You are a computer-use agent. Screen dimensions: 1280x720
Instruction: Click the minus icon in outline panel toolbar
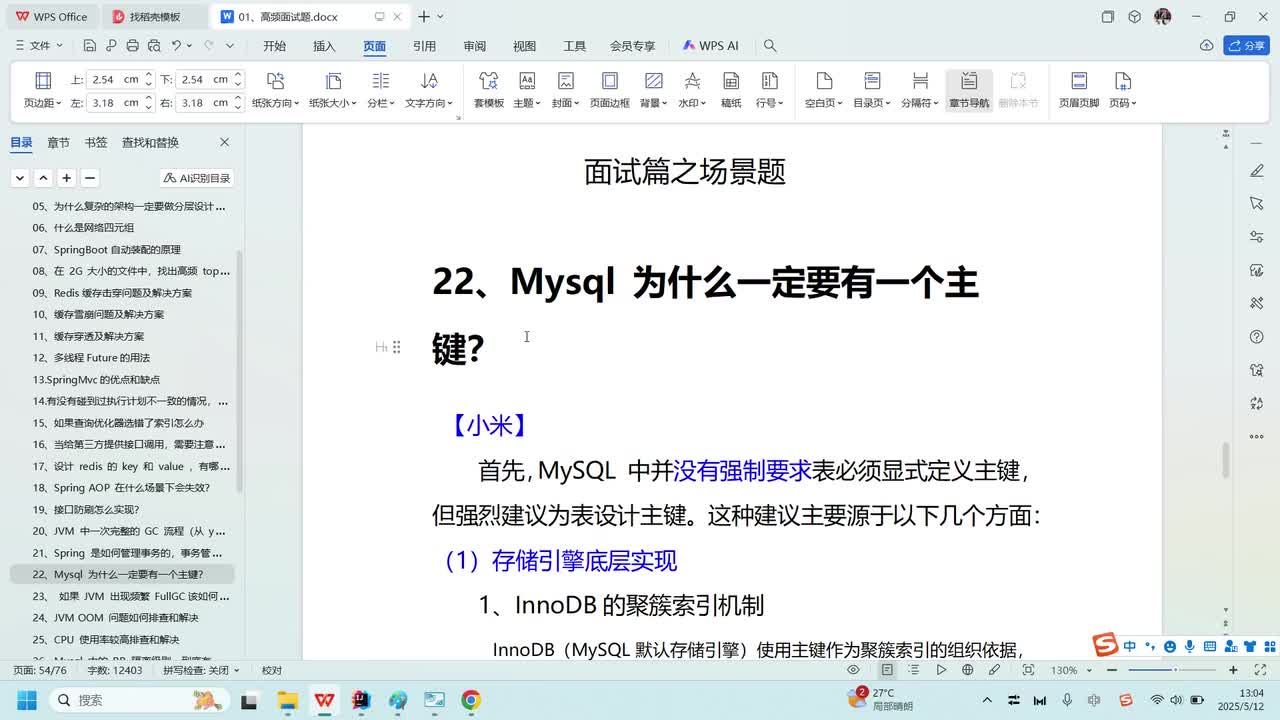click(89, 178)
